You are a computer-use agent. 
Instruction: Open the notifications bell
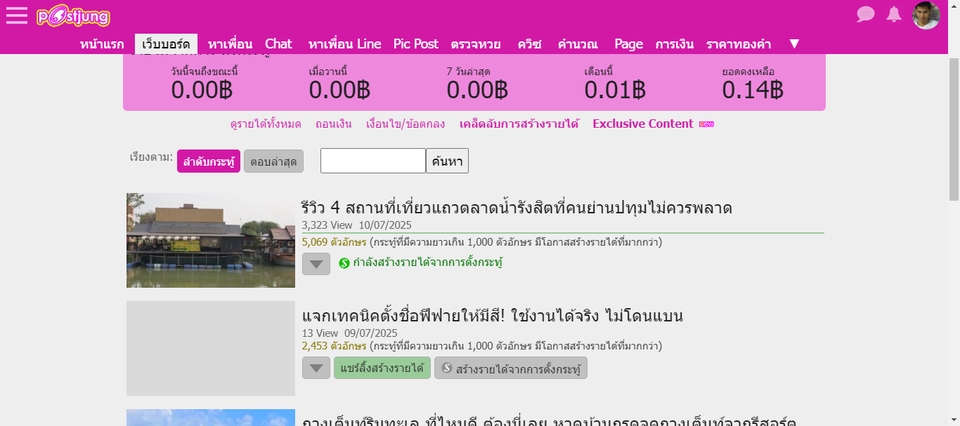pos(894,15)
